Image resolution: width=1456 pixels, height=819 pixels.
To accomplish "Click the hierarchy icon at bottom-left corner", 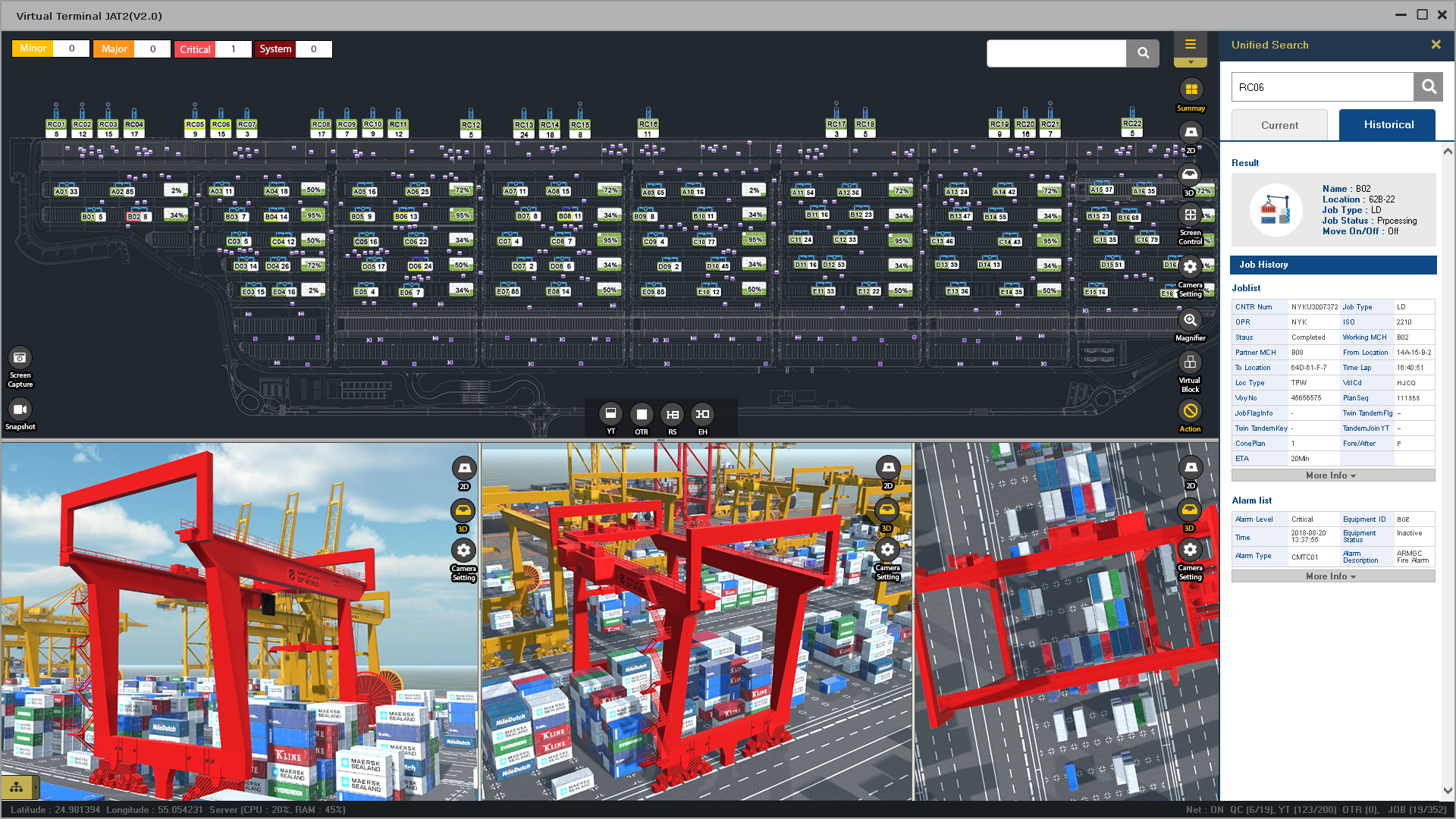I will (x=17, y=787).
